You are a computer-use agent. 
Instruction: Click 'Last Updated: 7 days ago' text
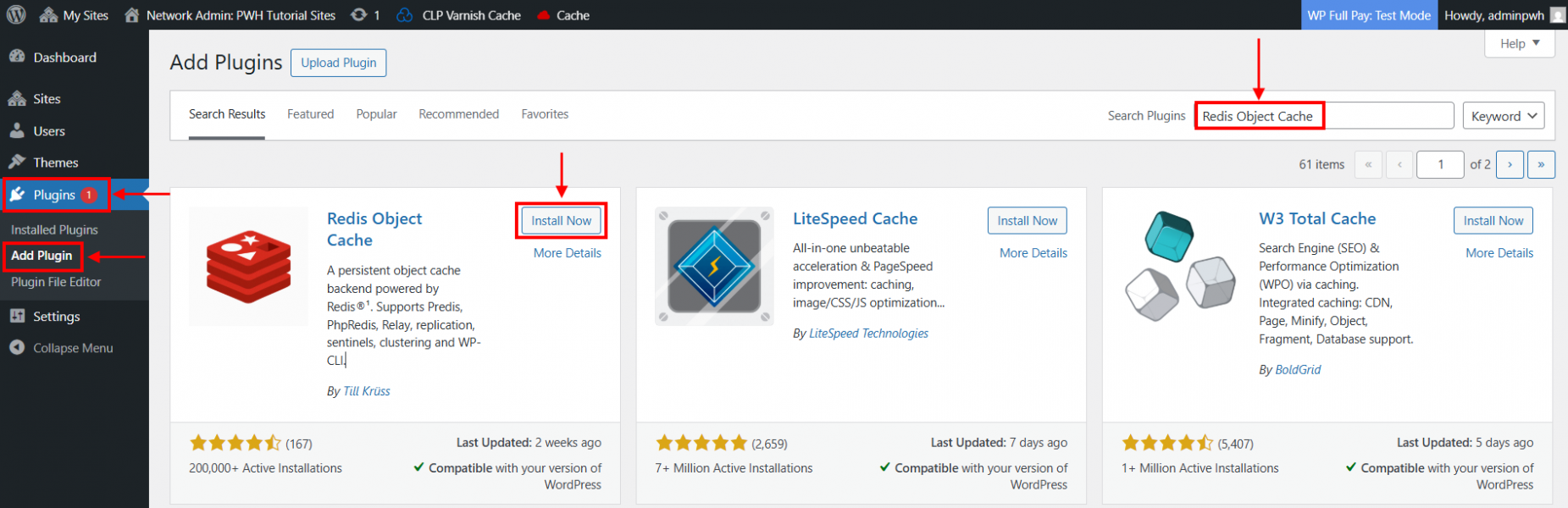coord(999,443)
